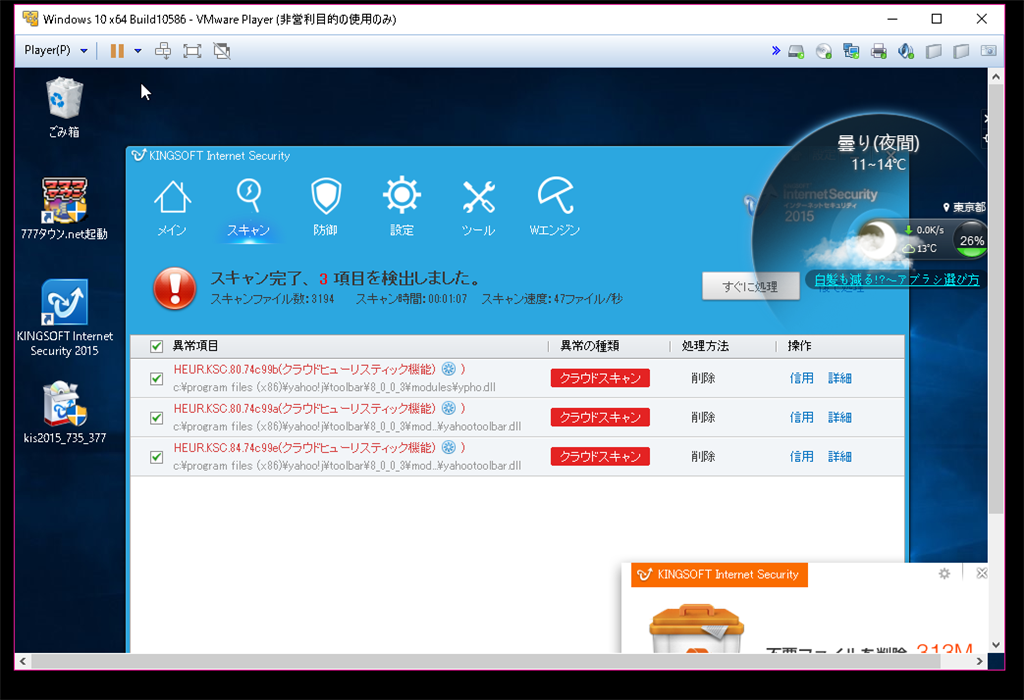Open the weather widget headline link
The width and height of the screenshot is (1024, 700).
point(897,279)
